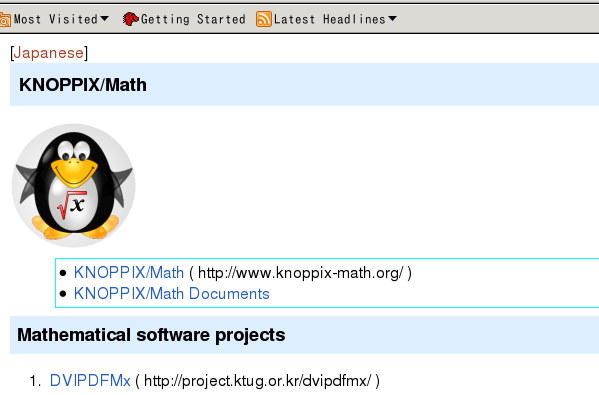
Task: Click the bullet before KNOPPIX/Math Documents
Action: tap(63, 294)
